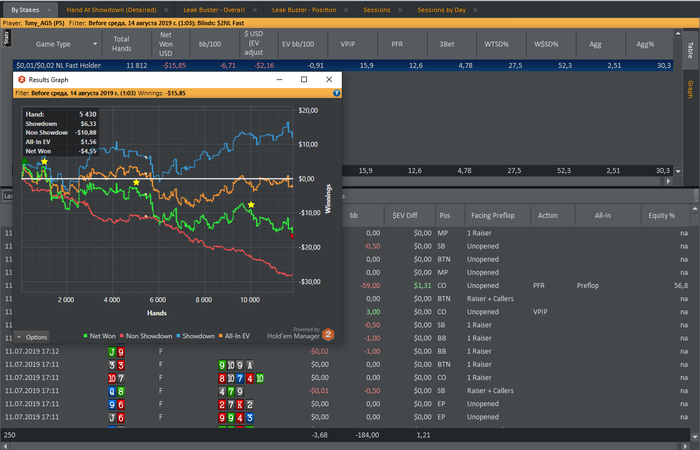This screenshot has width=700, height=450.
Task: Sort by Total Hands column
Action: (121, 44)
